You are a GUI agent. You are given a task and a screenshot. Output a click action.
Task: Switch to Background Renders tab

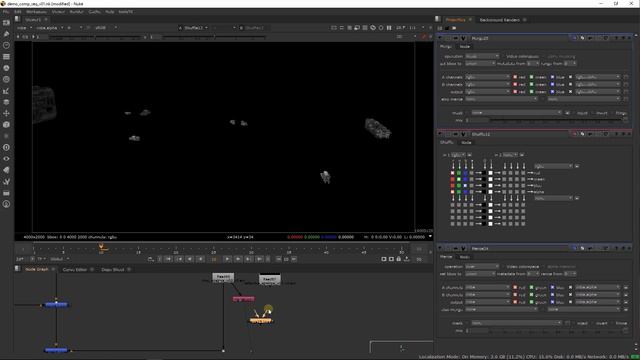tap(500, 20)
